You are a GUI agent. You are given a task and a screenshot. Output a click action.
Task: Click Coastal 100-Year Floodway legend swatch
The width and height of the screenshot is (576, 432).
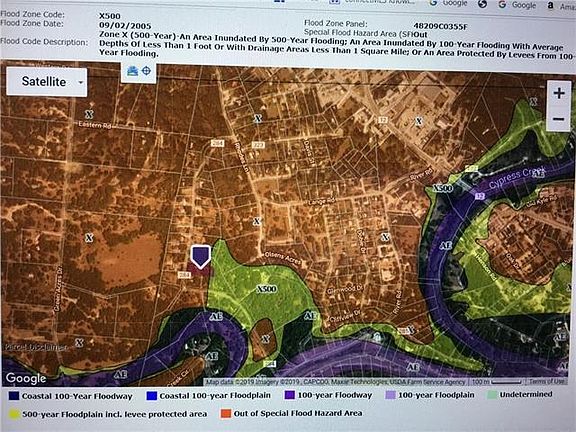14,396
